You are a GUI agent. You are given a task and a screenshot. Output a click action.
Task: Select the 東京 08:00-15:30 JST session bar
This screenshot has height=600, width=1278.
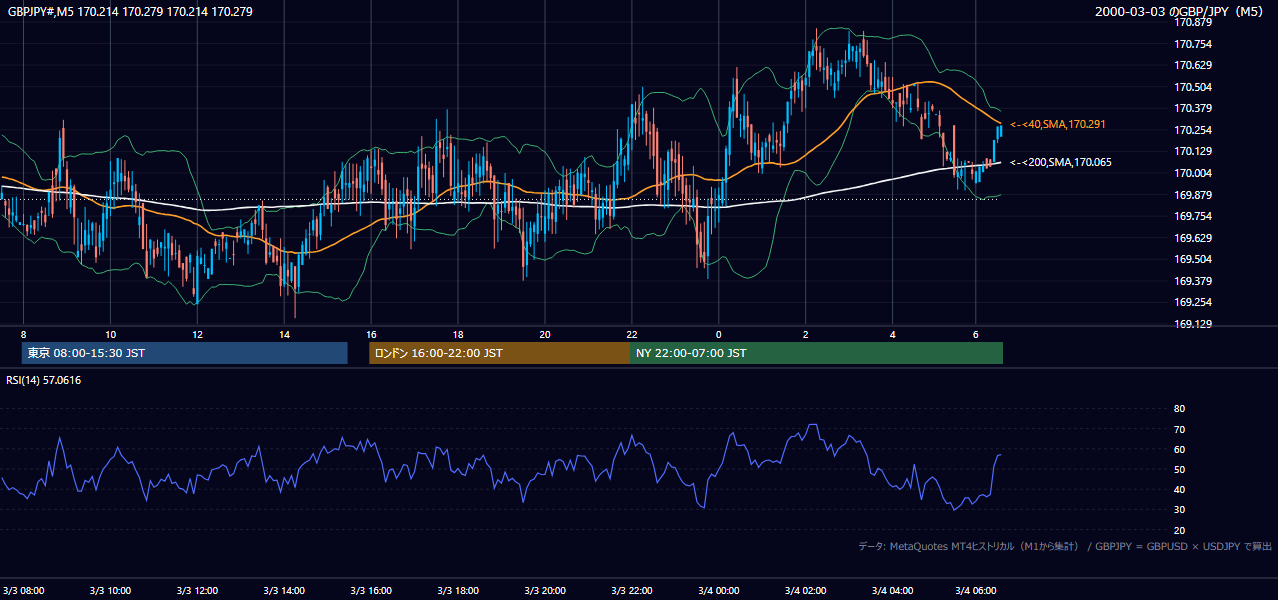184,353
